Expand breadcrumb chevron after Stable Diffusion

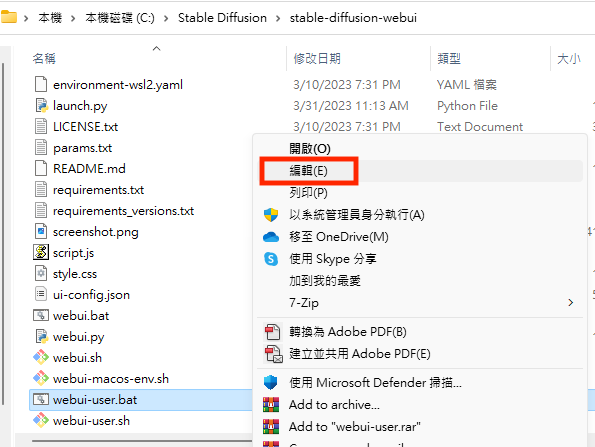278,18
